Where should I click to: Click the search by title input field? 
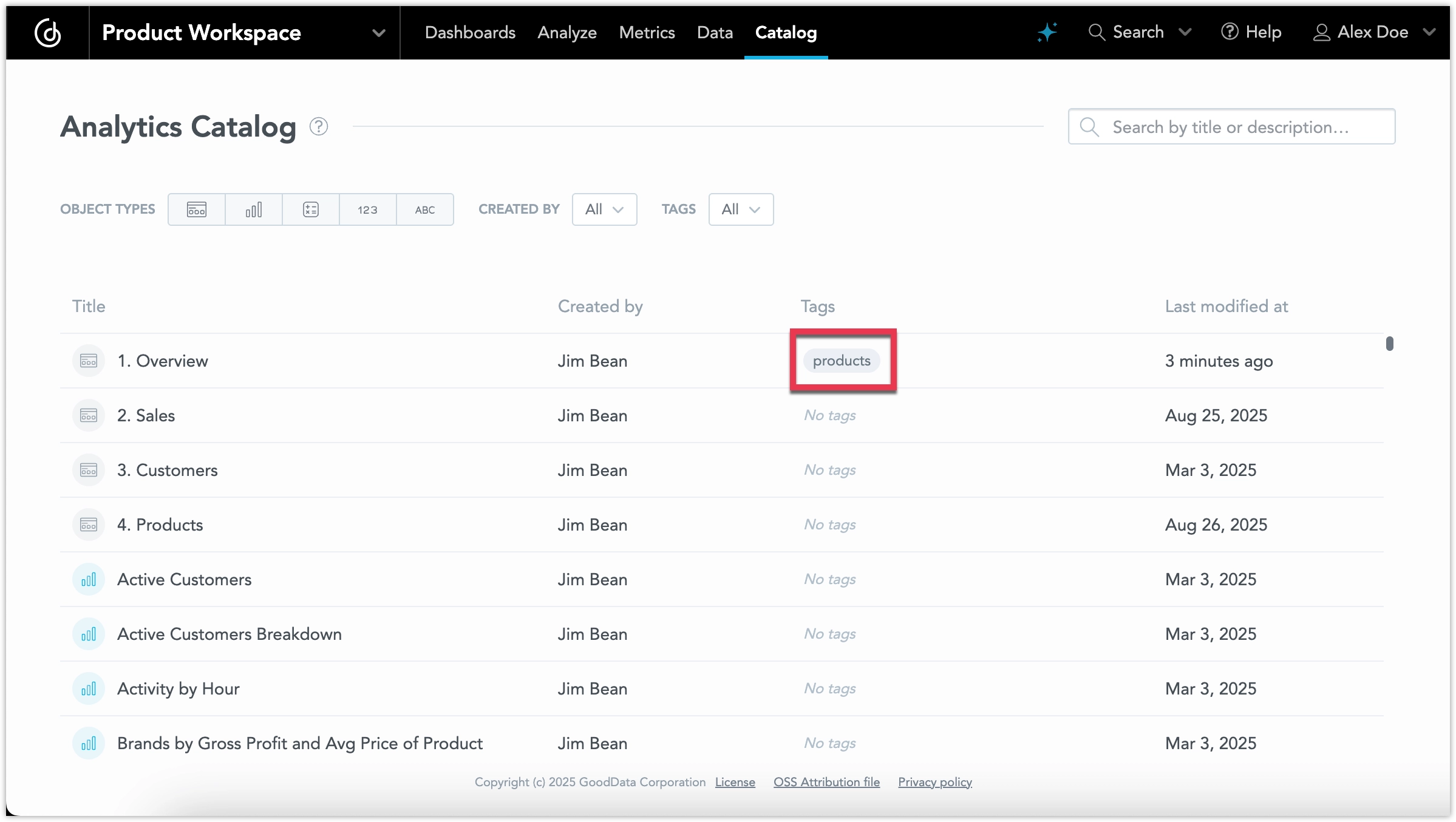click(1231, 126)
